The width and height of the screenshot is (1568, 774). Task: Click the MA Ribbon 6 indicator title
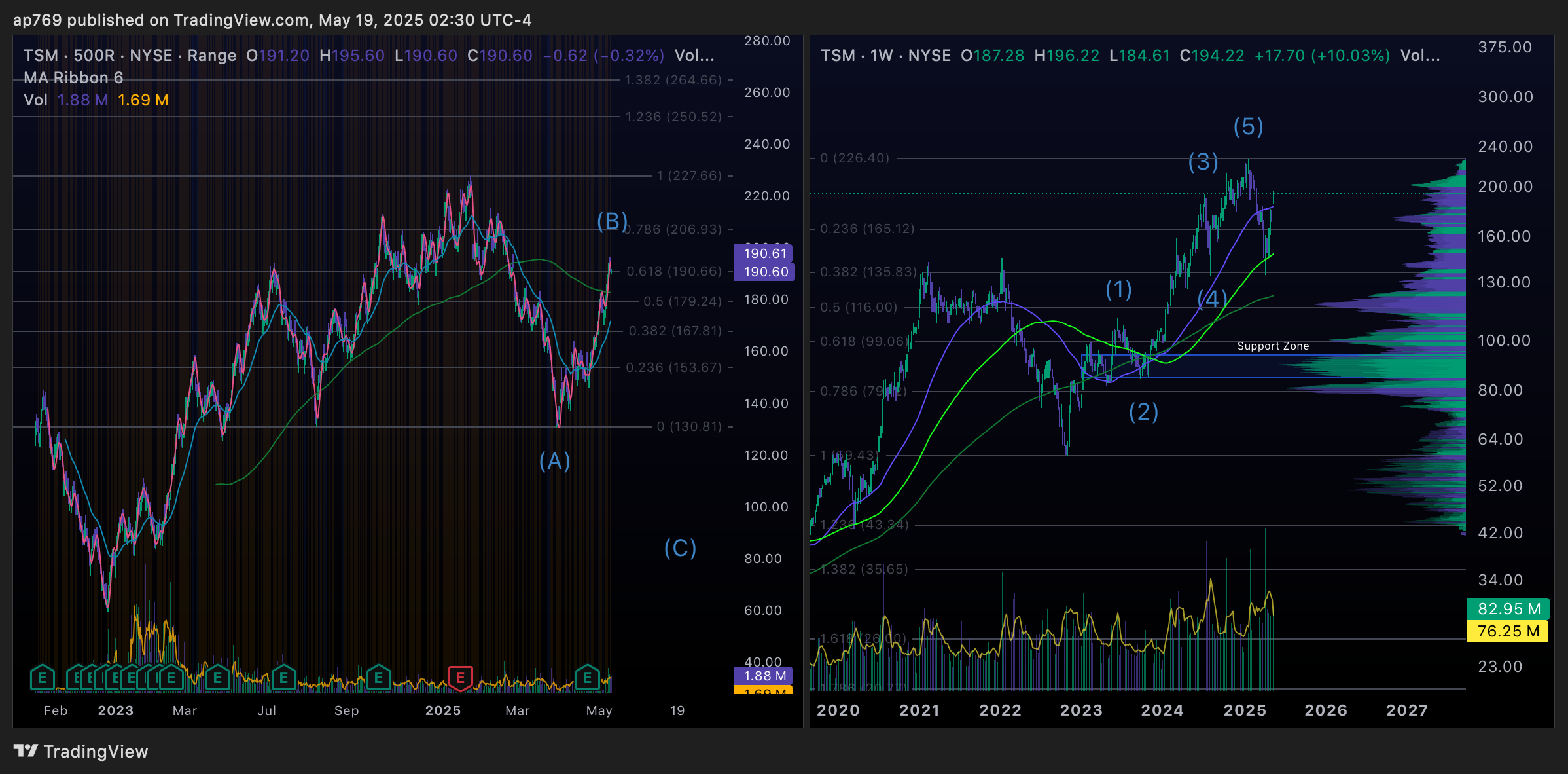73,78
